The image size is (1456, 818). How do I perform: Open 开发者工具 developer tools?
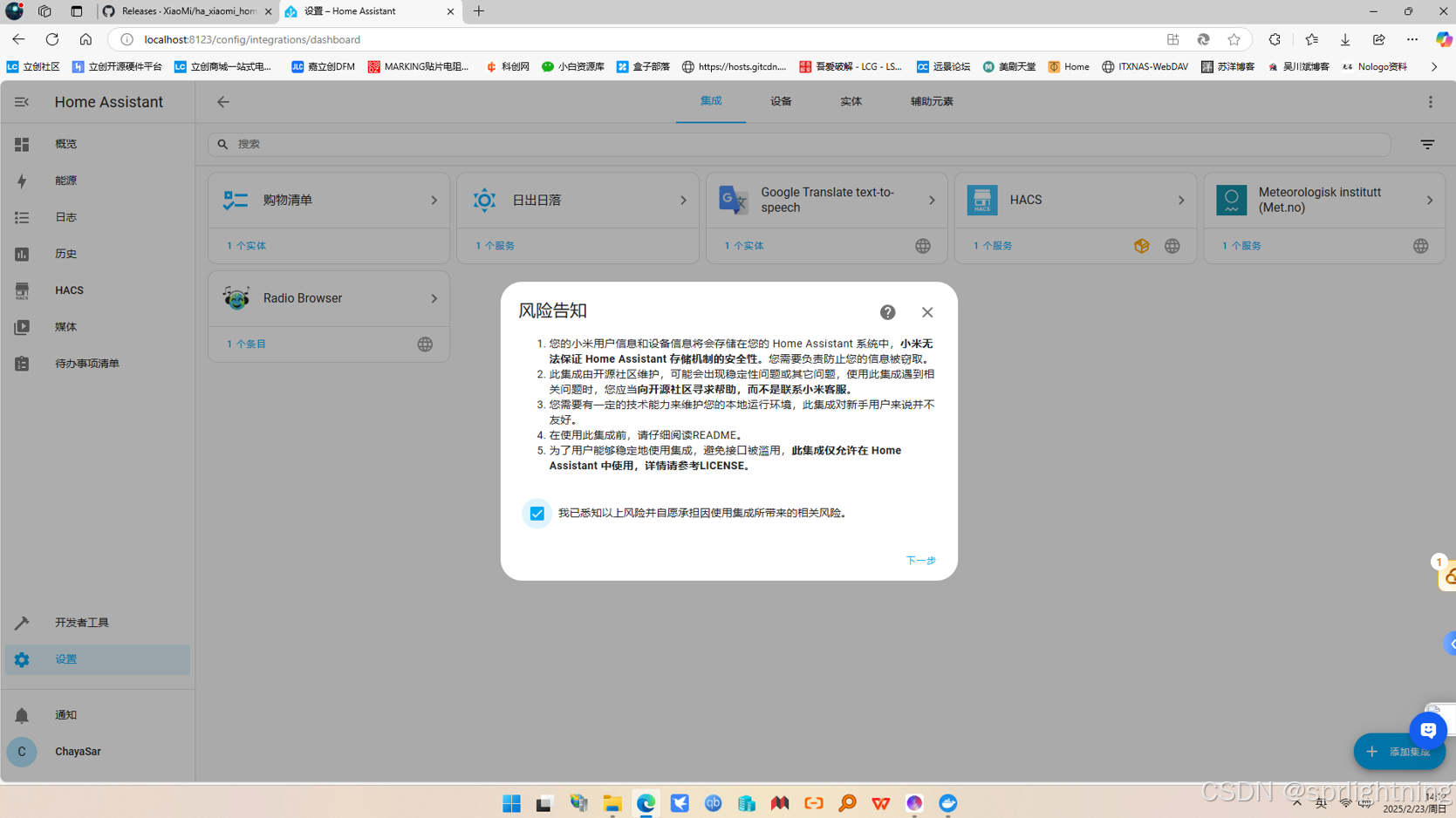click(x=98, y=623)
